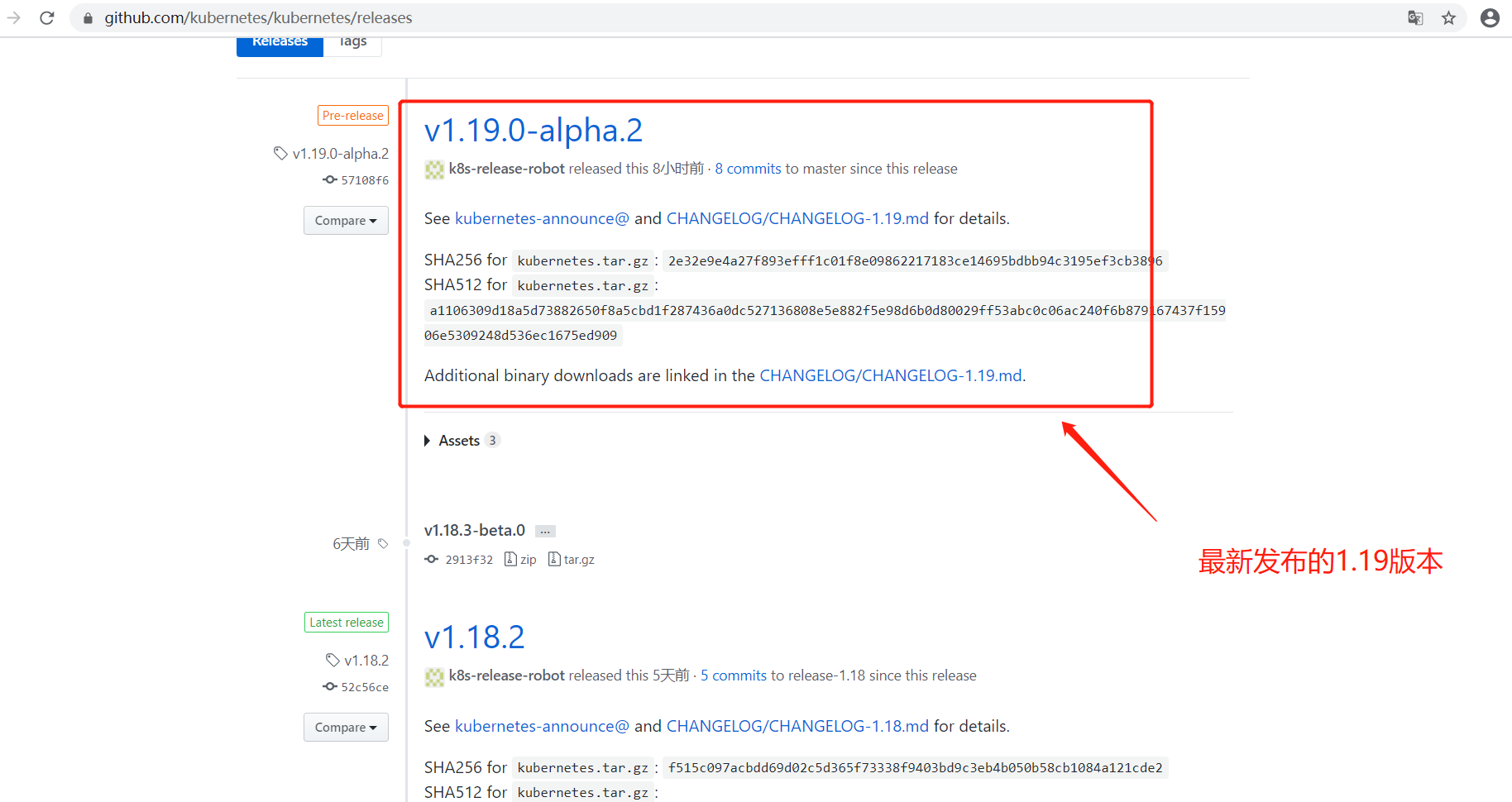Open the 8 commits comparison link

point(748,168)
